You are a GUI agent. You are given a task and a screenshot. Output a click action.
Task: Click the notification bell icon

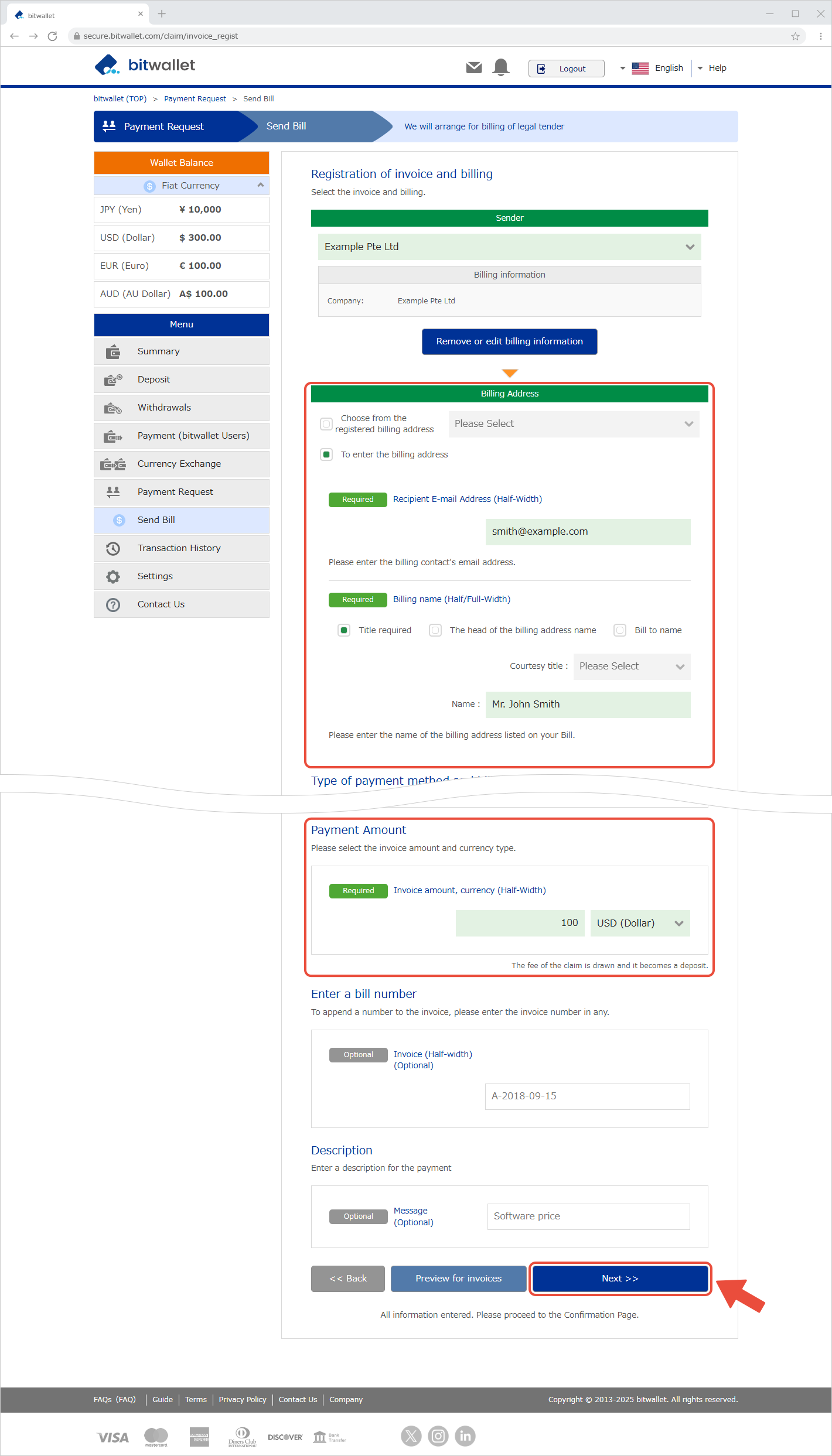click(x=501, y=68)
